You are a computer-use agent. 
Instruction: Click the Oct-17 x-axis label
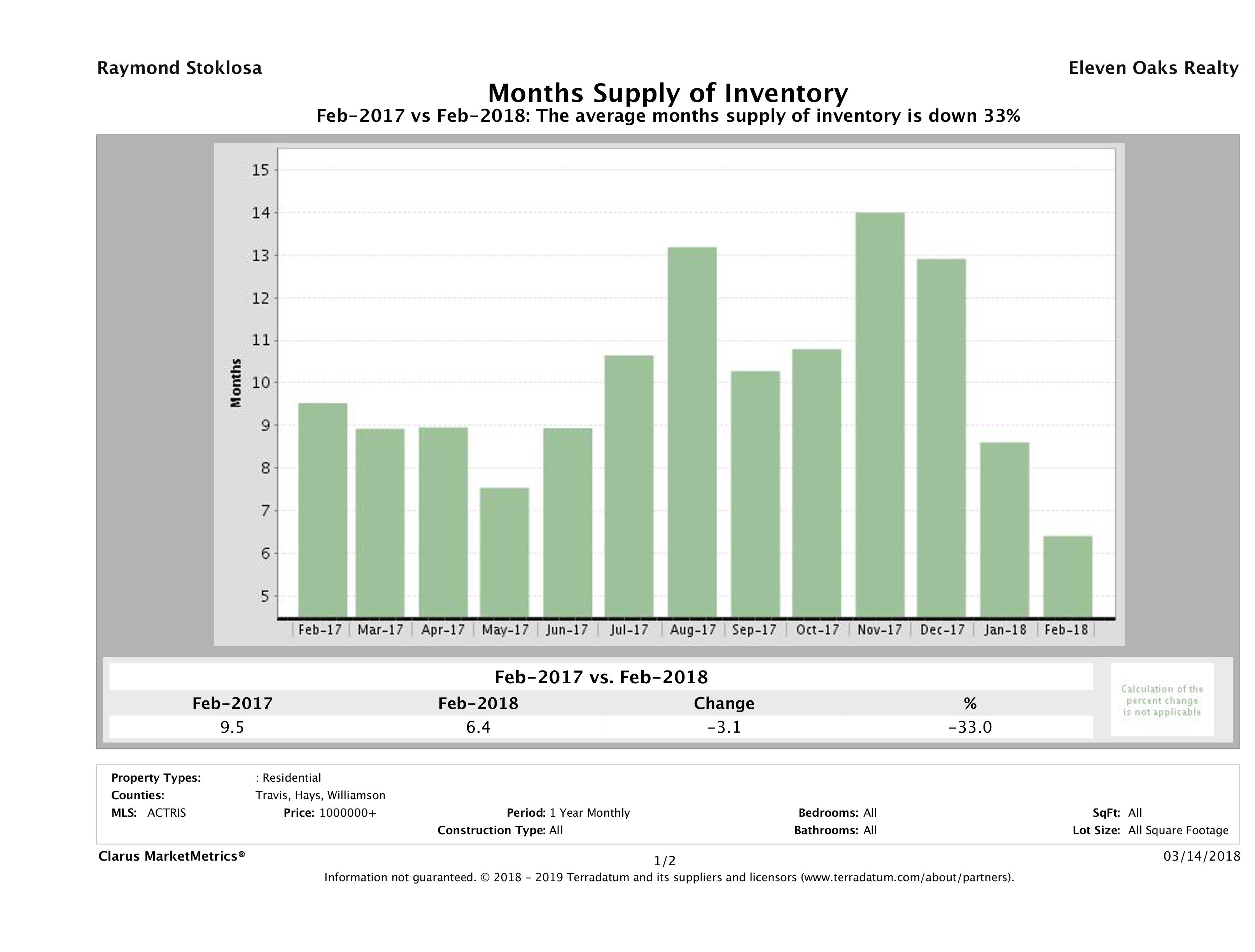point(817,630)
